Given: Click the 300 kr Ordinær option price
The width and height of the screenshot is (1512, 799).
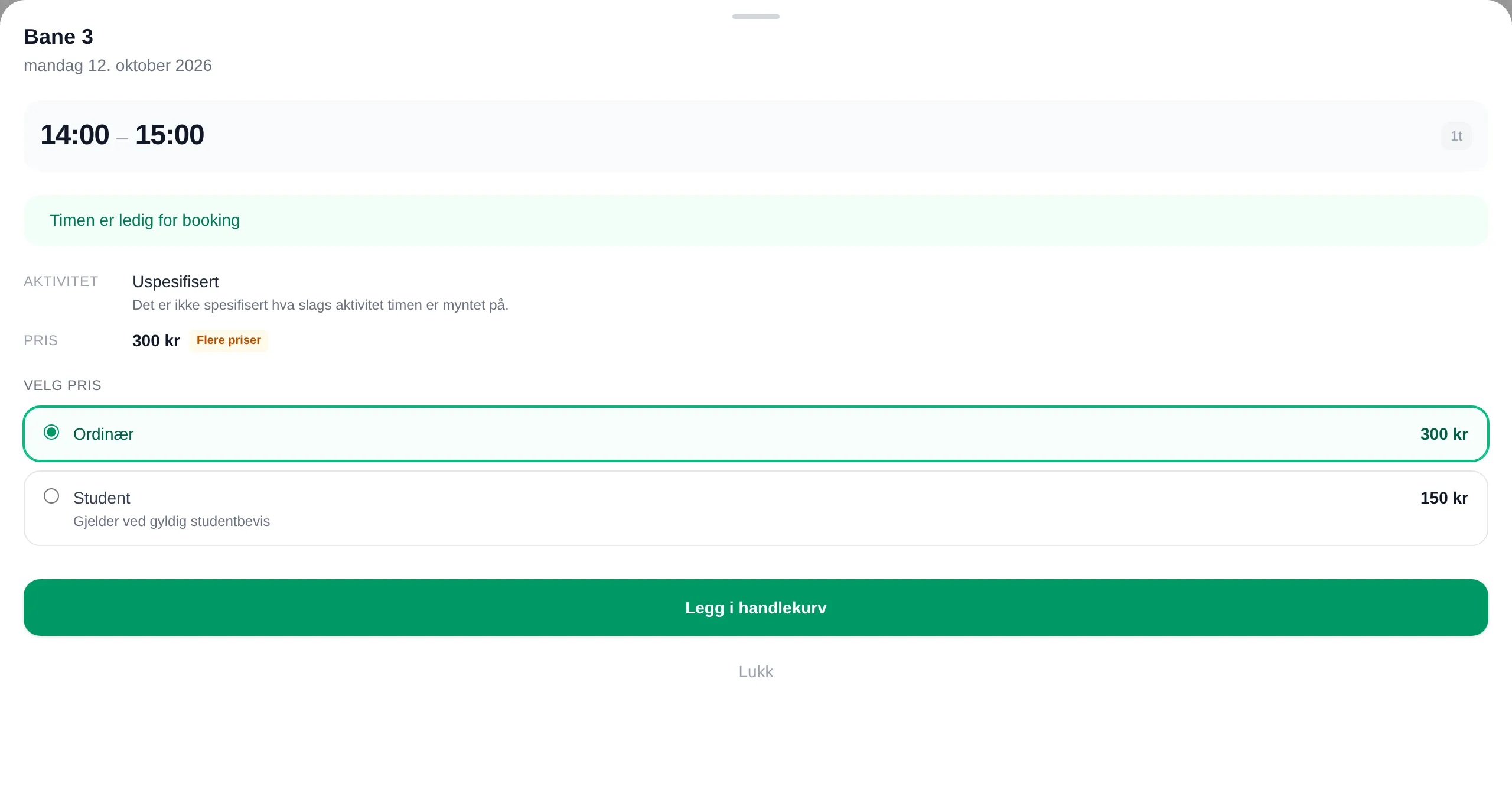Looking at the screenshot, I should (1444, 434).
